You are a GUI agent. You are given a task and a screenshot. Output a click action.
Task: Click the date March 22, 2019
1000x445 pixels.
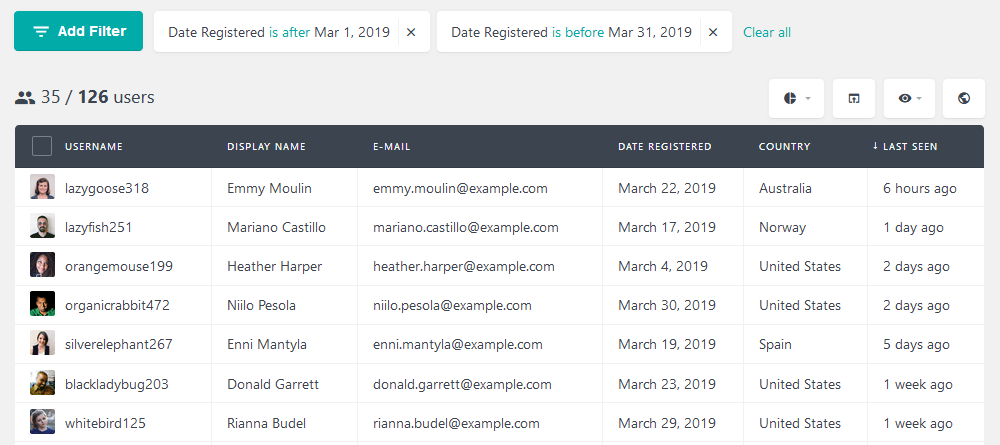pos(666,189)
